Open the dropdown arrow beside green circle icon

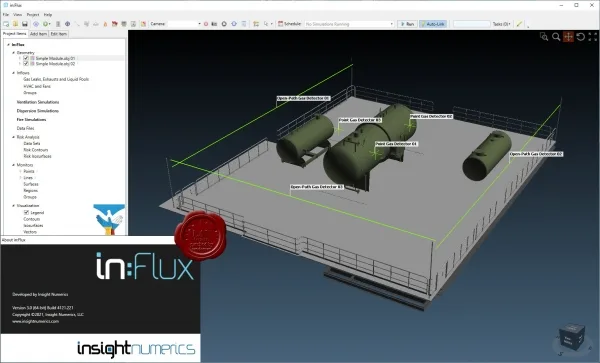click(x=50, y=24)
